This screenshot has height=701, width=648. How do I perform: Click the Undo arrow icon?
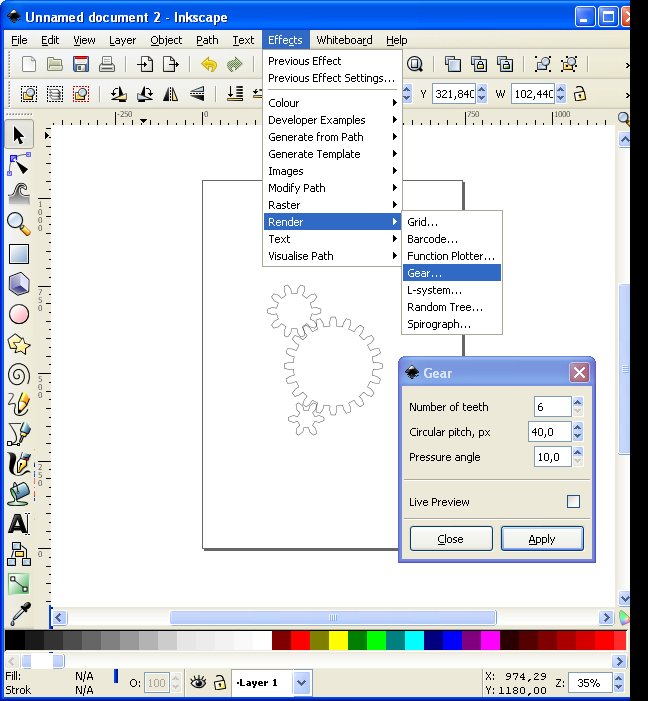tap(209, 64)
